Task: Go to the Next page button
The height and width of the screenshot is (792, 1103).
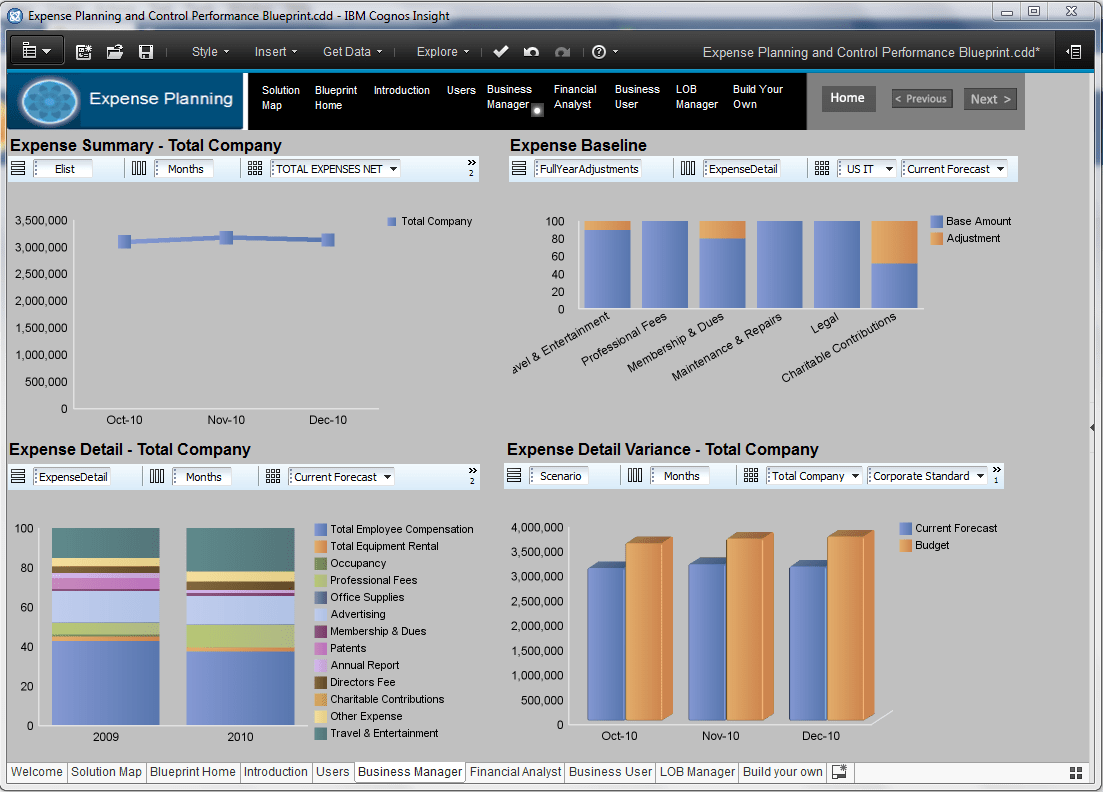Action: 990,99
